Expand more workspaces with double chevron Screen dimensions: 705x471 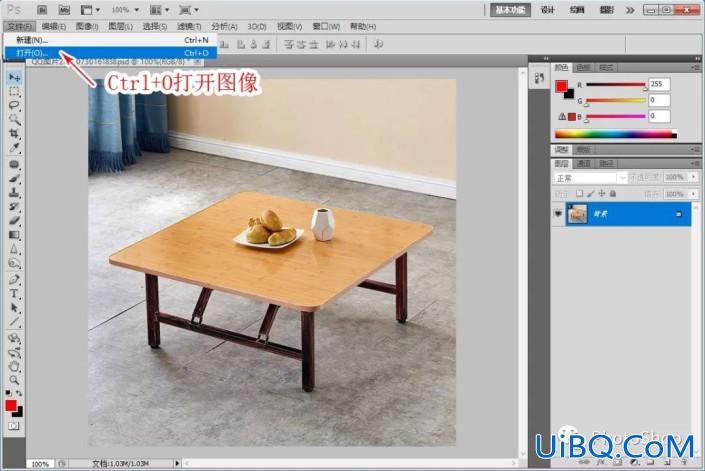click(x=630, y=10)
